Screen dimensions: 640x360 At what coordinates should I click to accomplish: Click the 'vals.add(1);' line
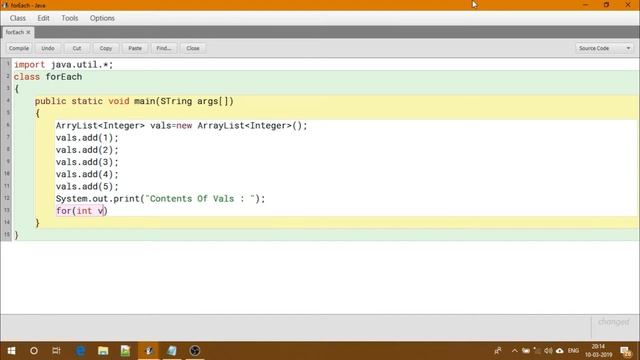pos(87,138)
